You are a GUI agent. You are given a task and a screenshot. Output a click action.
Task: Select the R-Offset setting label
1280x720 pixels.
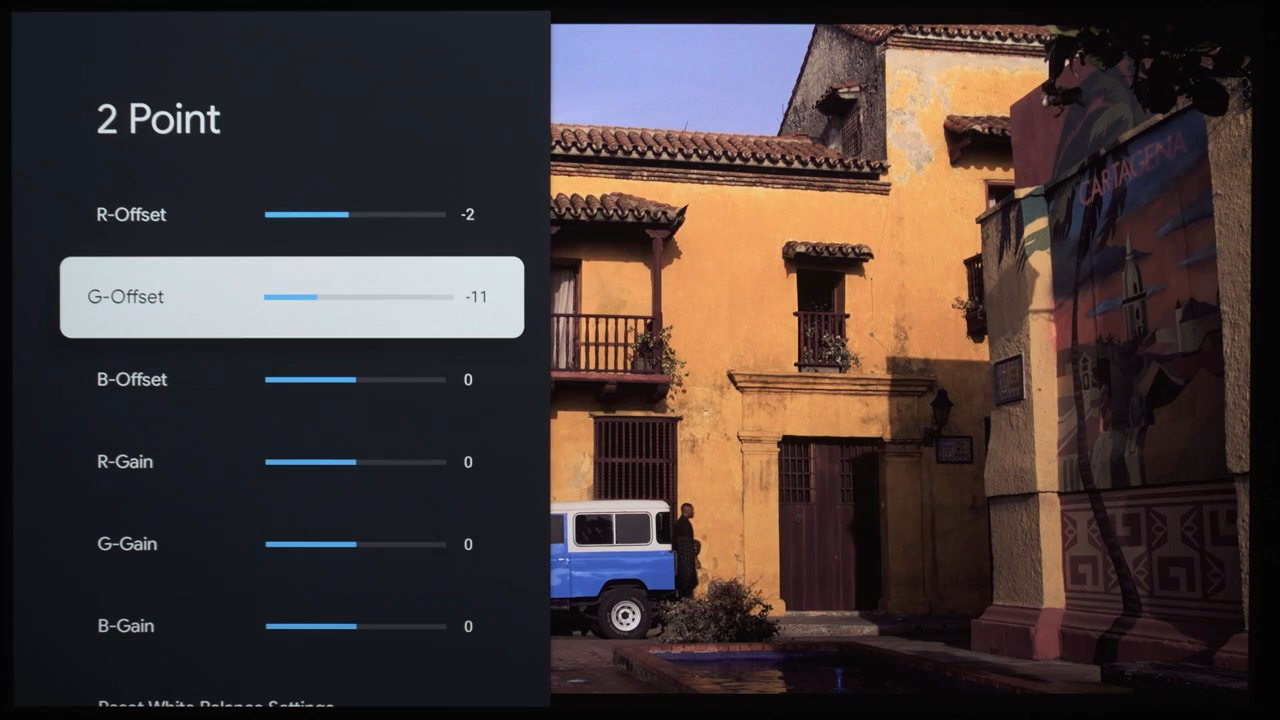131,215
